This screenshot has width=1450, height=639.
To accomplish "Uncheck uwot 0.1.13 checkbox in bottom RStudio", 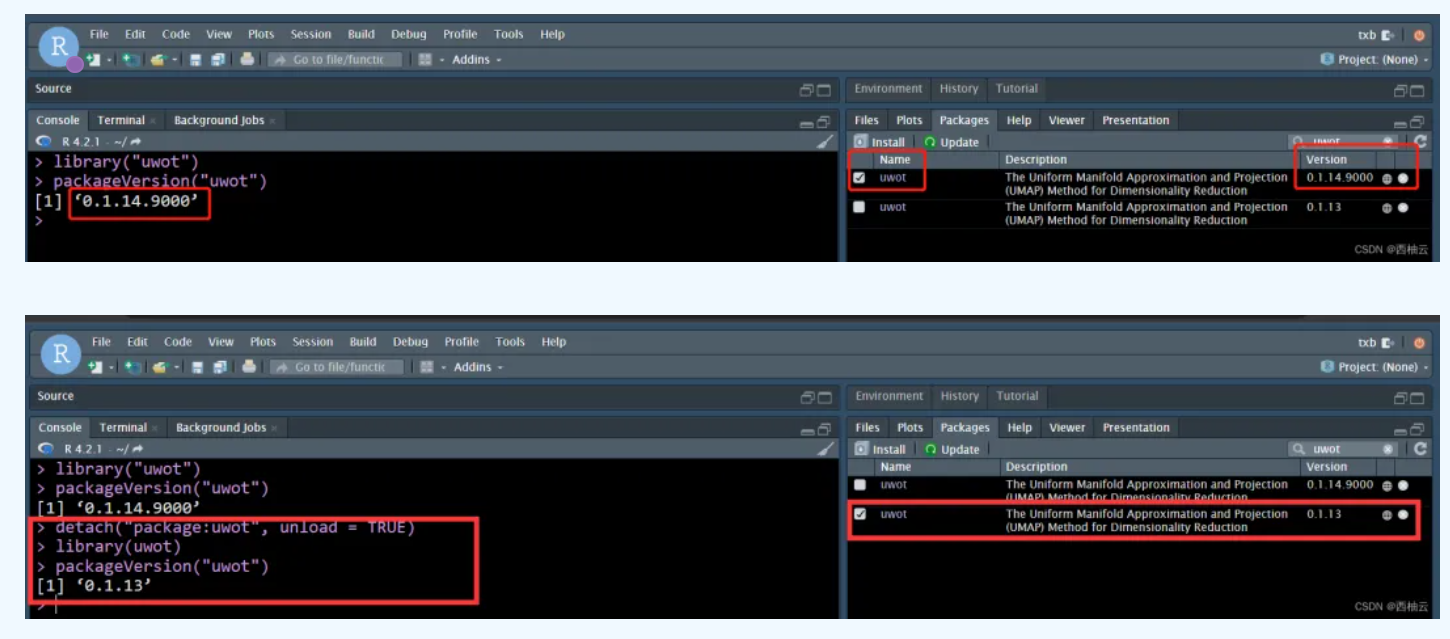I will pyautogui.click(x=860, y=514).
